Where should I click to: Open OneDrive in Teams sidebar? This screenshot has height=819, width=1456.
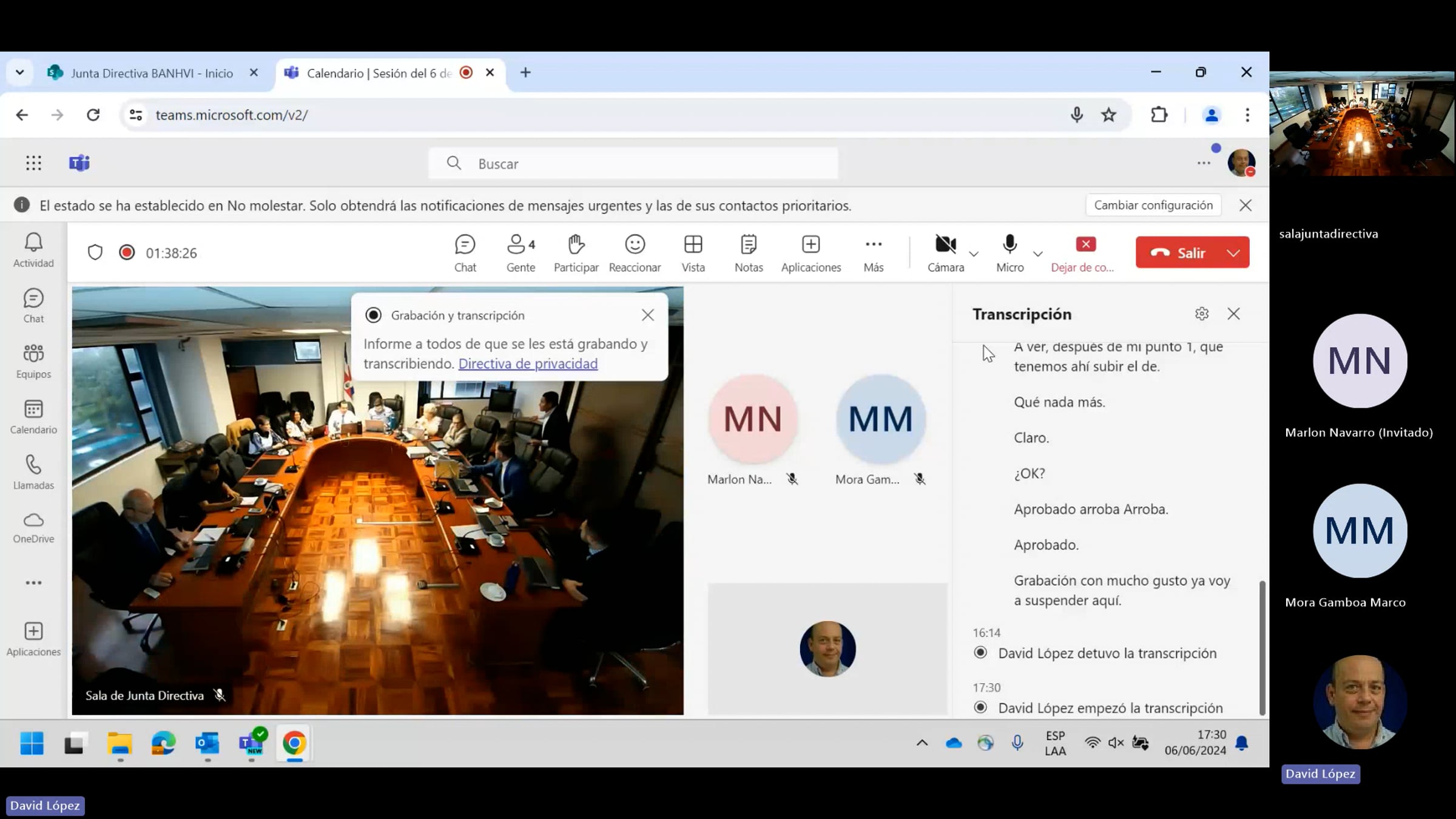33,527
